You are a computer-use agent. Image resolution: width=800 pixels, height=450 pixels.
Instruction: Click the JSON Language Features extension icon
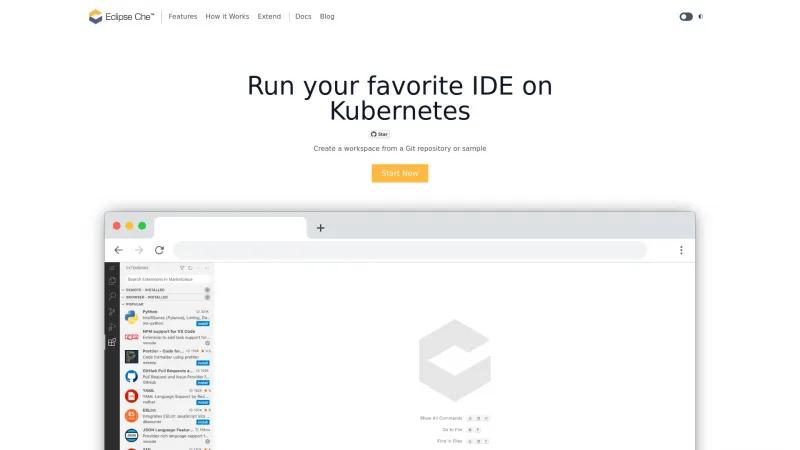click(131, 436)
